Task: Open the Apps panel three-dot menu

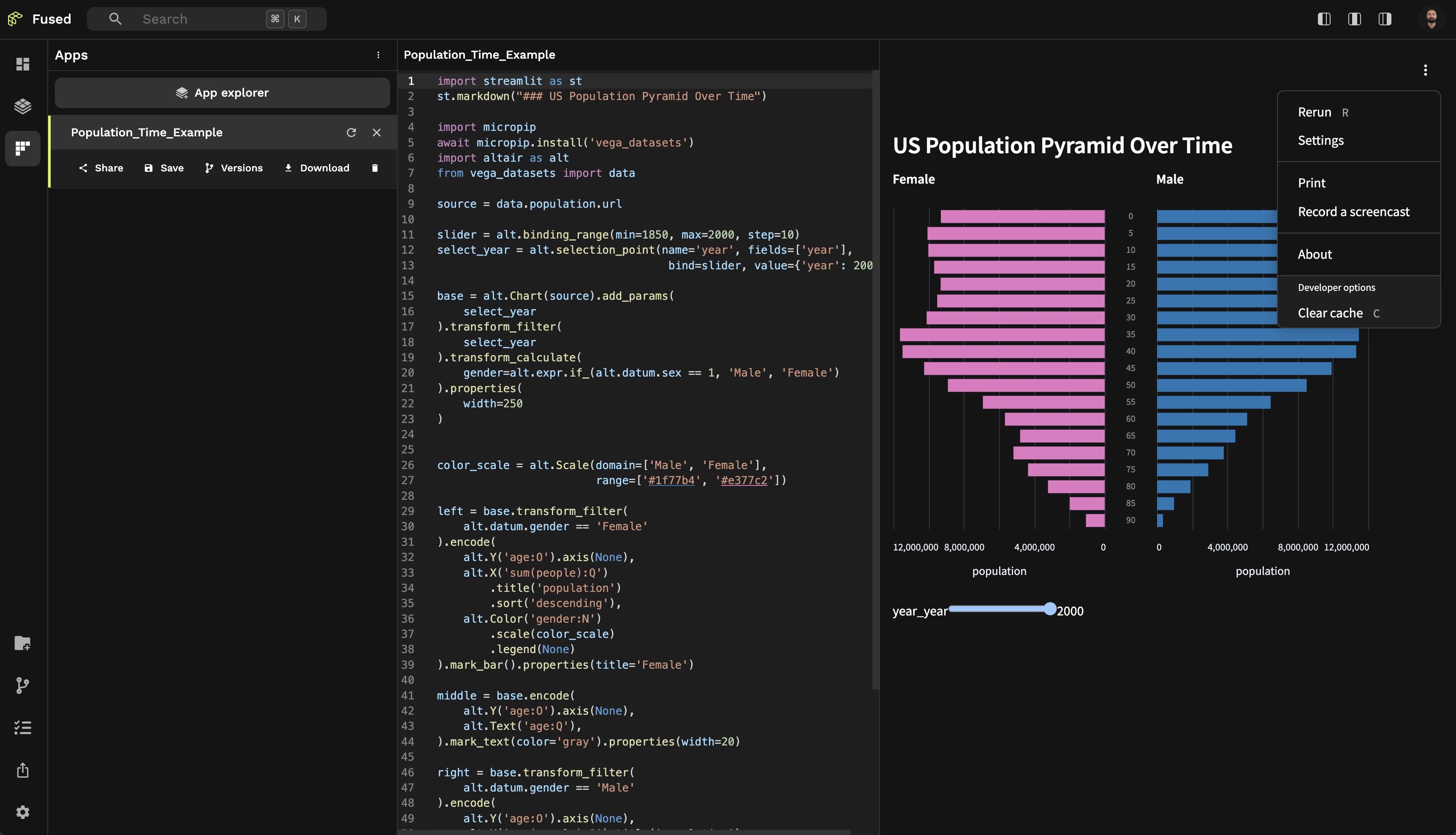Action: coord(378,55)
